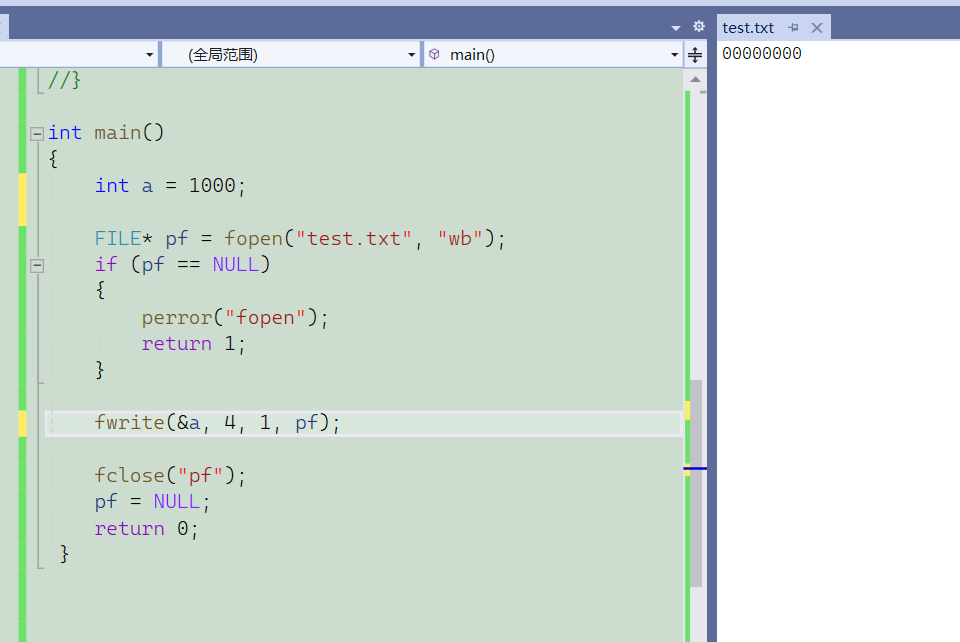This screenshot has height=642, width=960.
Task: Open the tab list dropdown arrow
Action: tap(676, 28)
